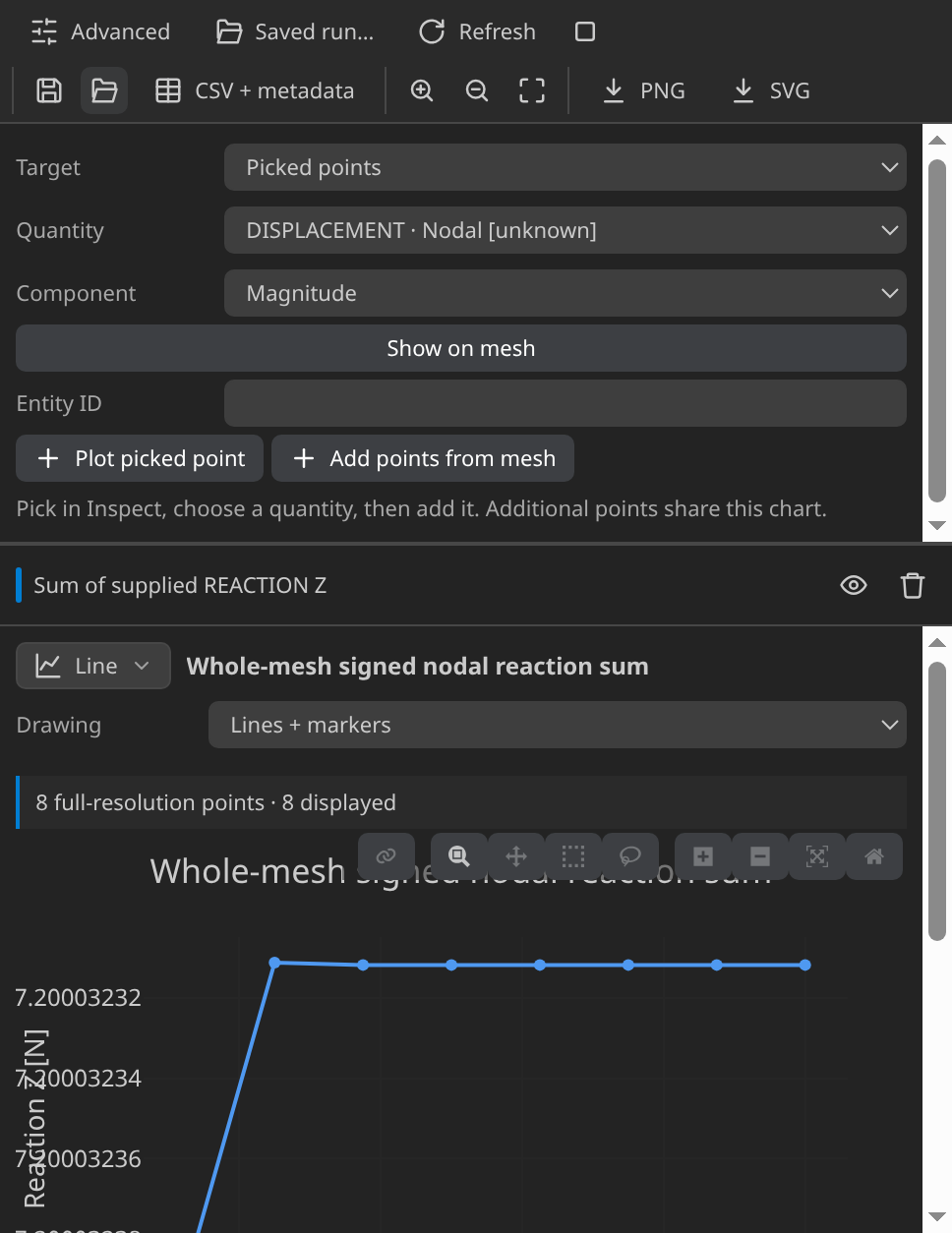The height and width of the screenshot is (1233, 952).
Task: Click the first data point marker on line
Action: (x=274, y=963)
